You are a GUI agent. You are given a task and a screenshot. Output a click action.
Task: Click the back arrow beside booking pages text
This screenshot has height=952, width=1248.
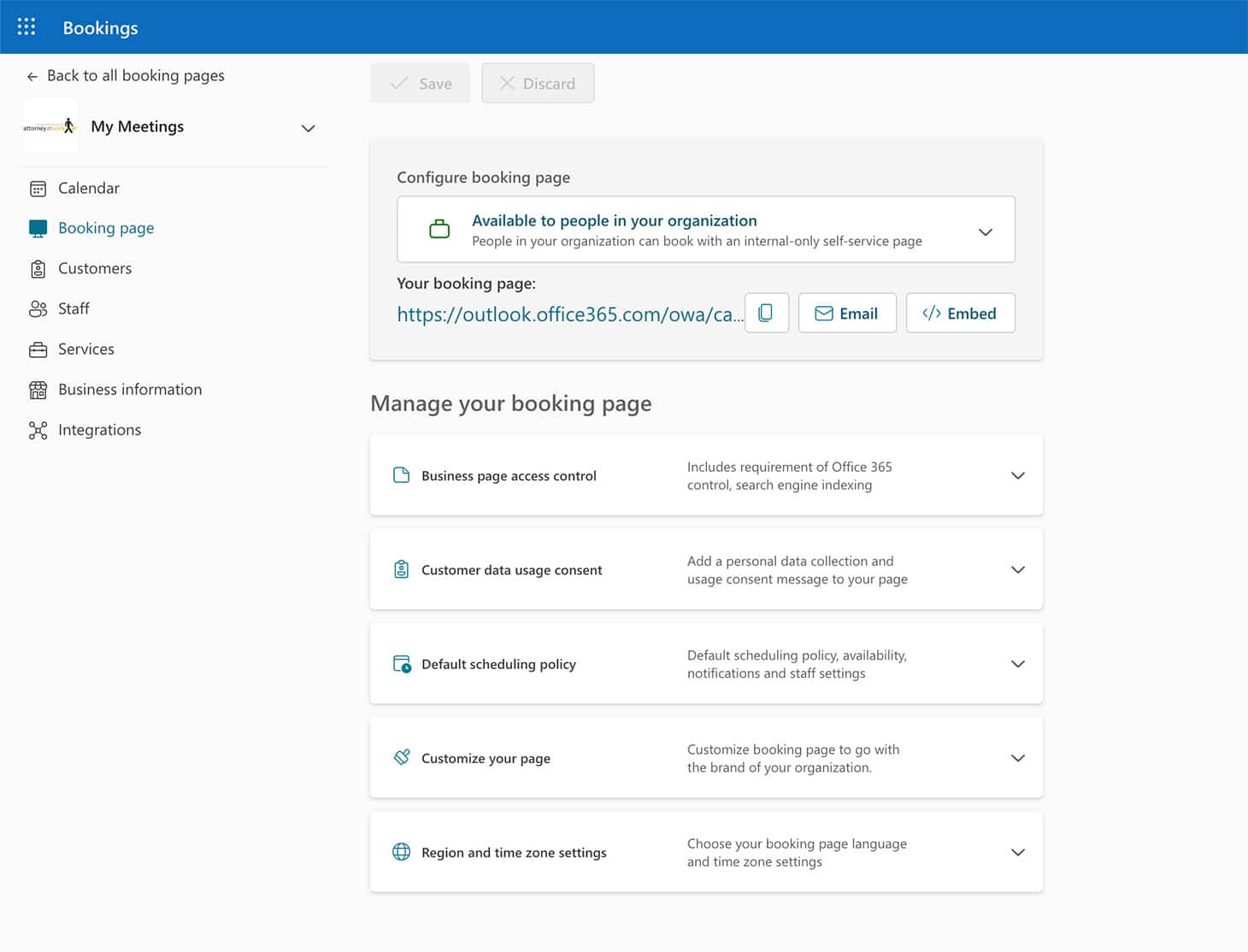pos(32,75)
